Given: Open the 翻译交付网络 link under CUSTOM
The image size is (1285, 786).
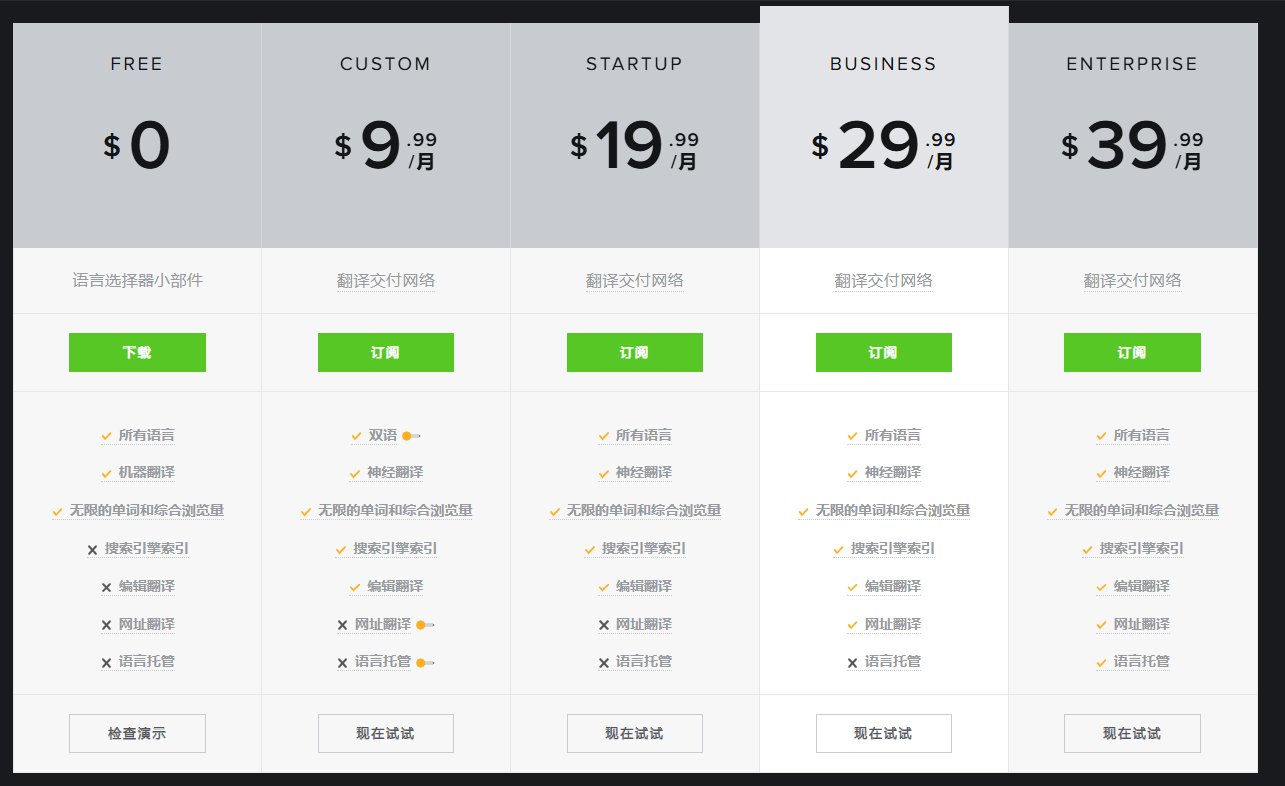Looking at the screenshot, I should (385, 281).
